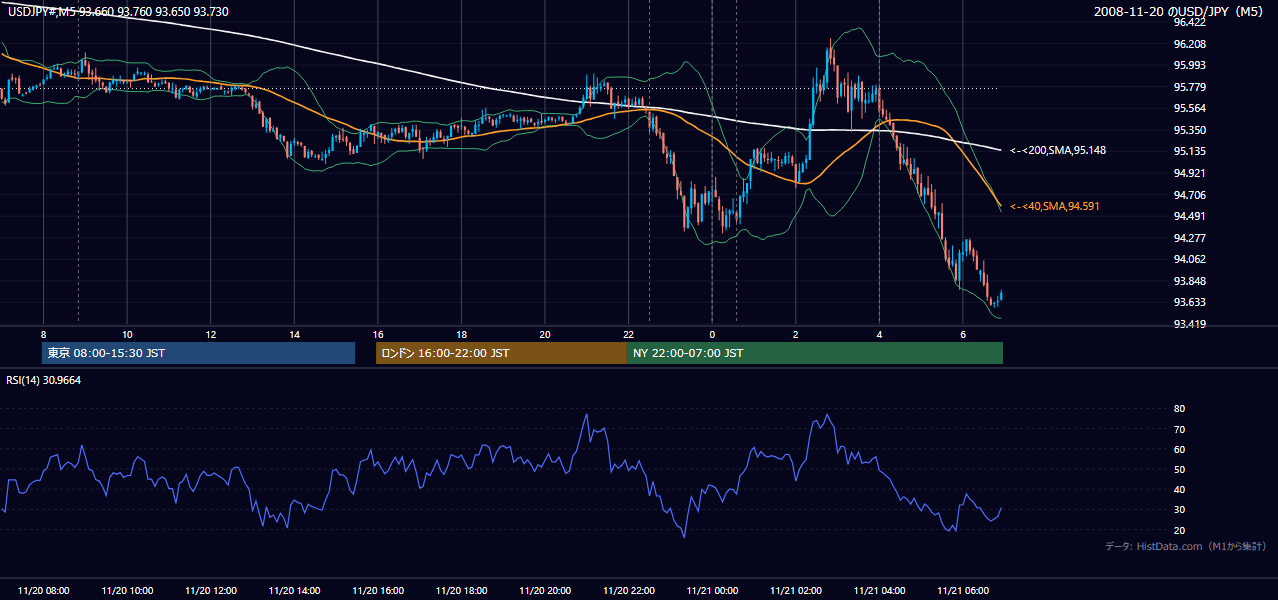The width and height of the screenshot is (1278, 600).
Task: Click hour tick 22 under price chart
Action: click(628, 334)
